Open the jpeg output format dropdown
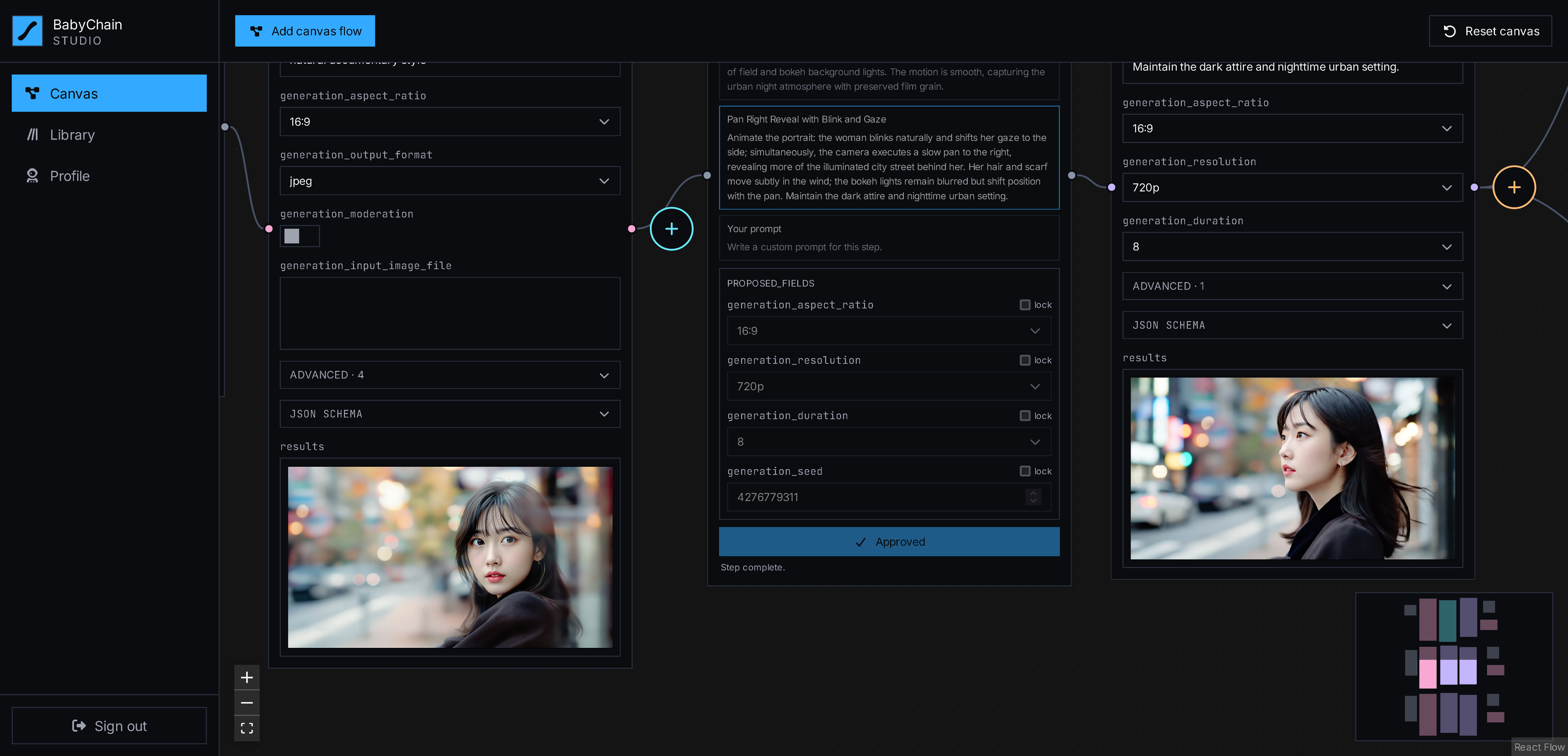1568x756 pixels. click(450, 181)
